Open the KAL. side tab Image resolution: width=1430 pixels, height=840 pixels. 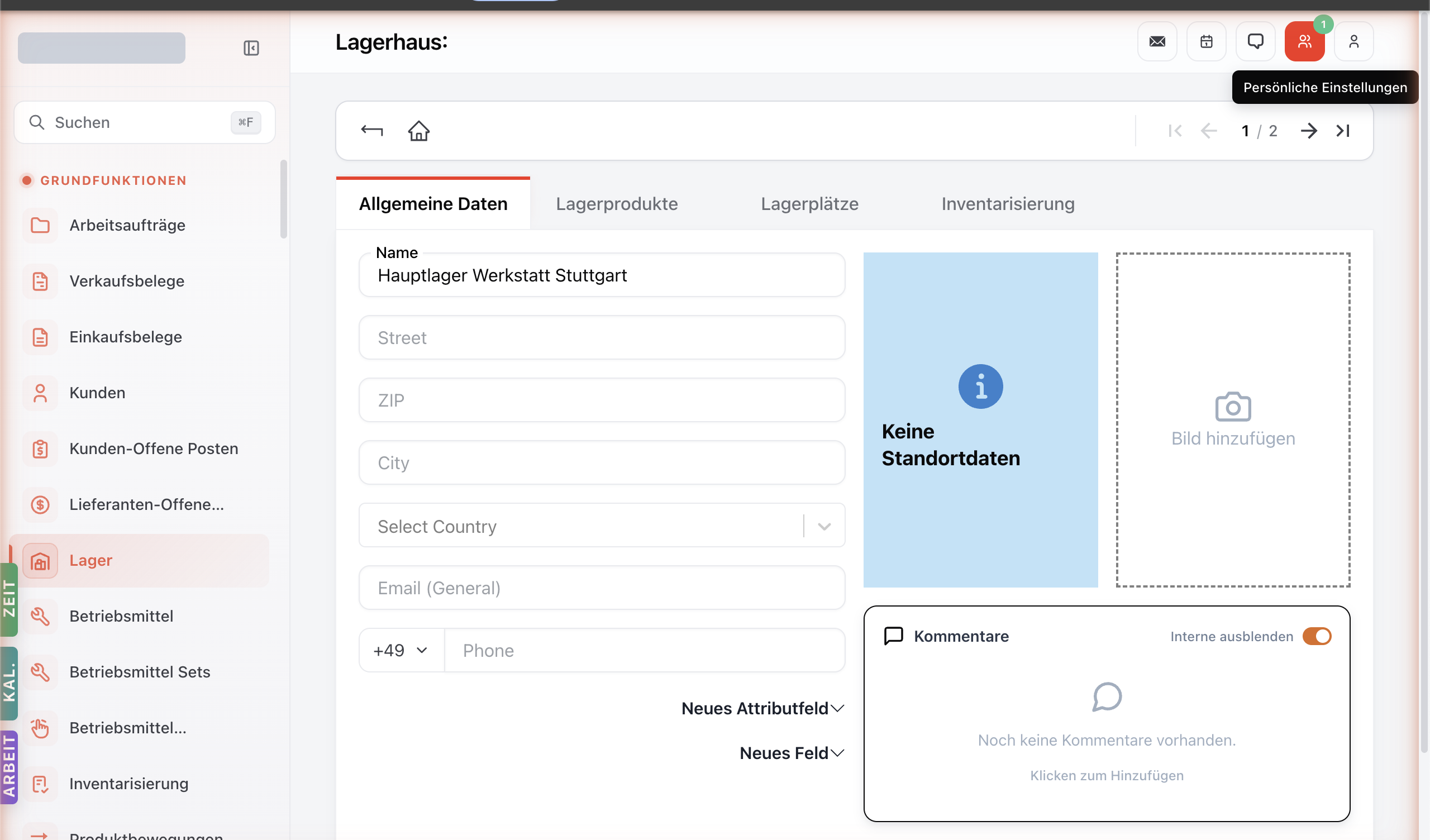point(8,684)
